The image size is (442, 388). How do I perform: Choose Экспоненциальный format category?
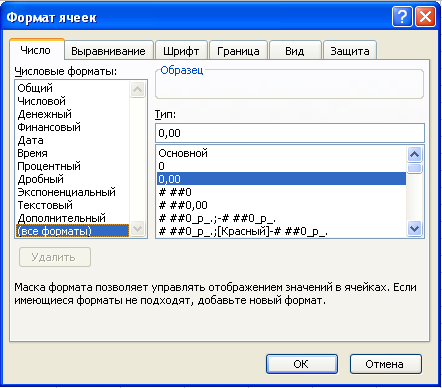(x=72, y=192)
